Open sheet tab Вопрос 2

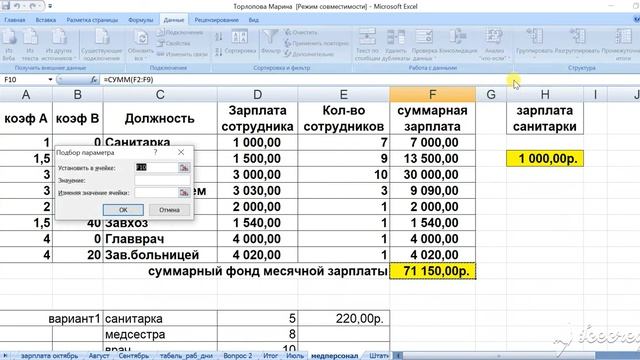[238, 356]
